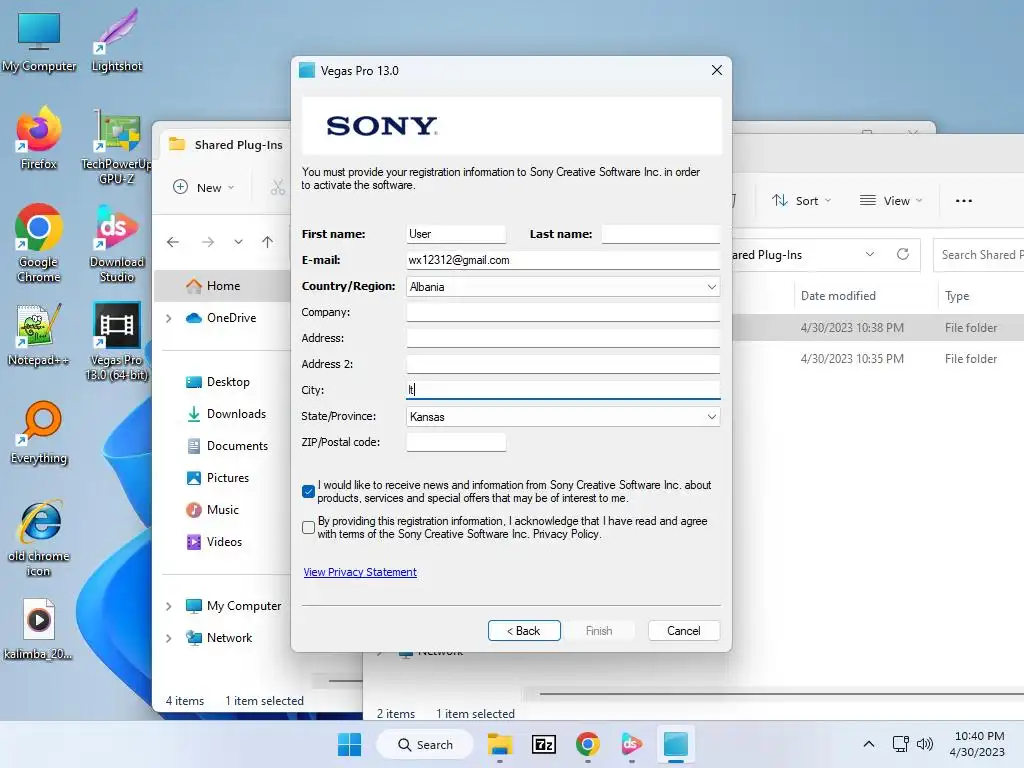This screenshot has width=1024, height=768.
Task: Open the State/Province dropdown
Action: click(x=563, y=417)
